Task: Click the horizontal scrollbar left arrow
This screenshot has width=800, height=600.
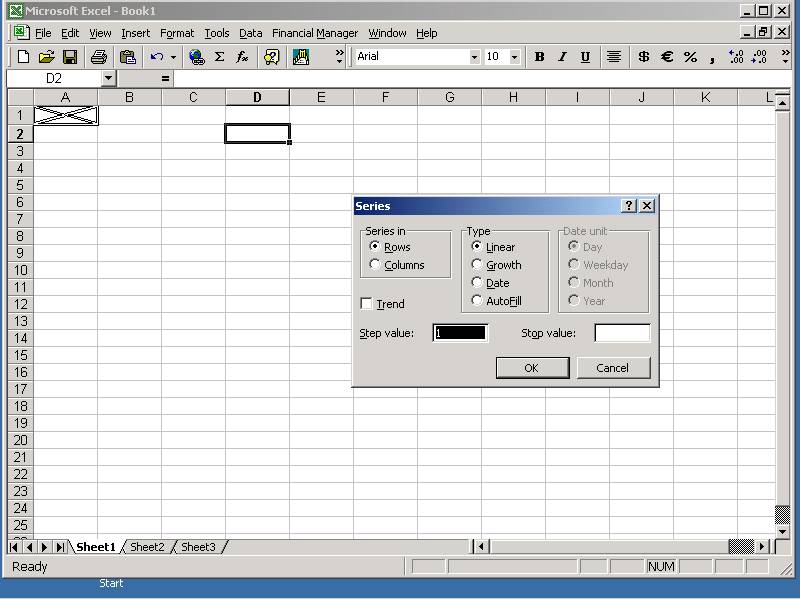Action: point(481,547)
